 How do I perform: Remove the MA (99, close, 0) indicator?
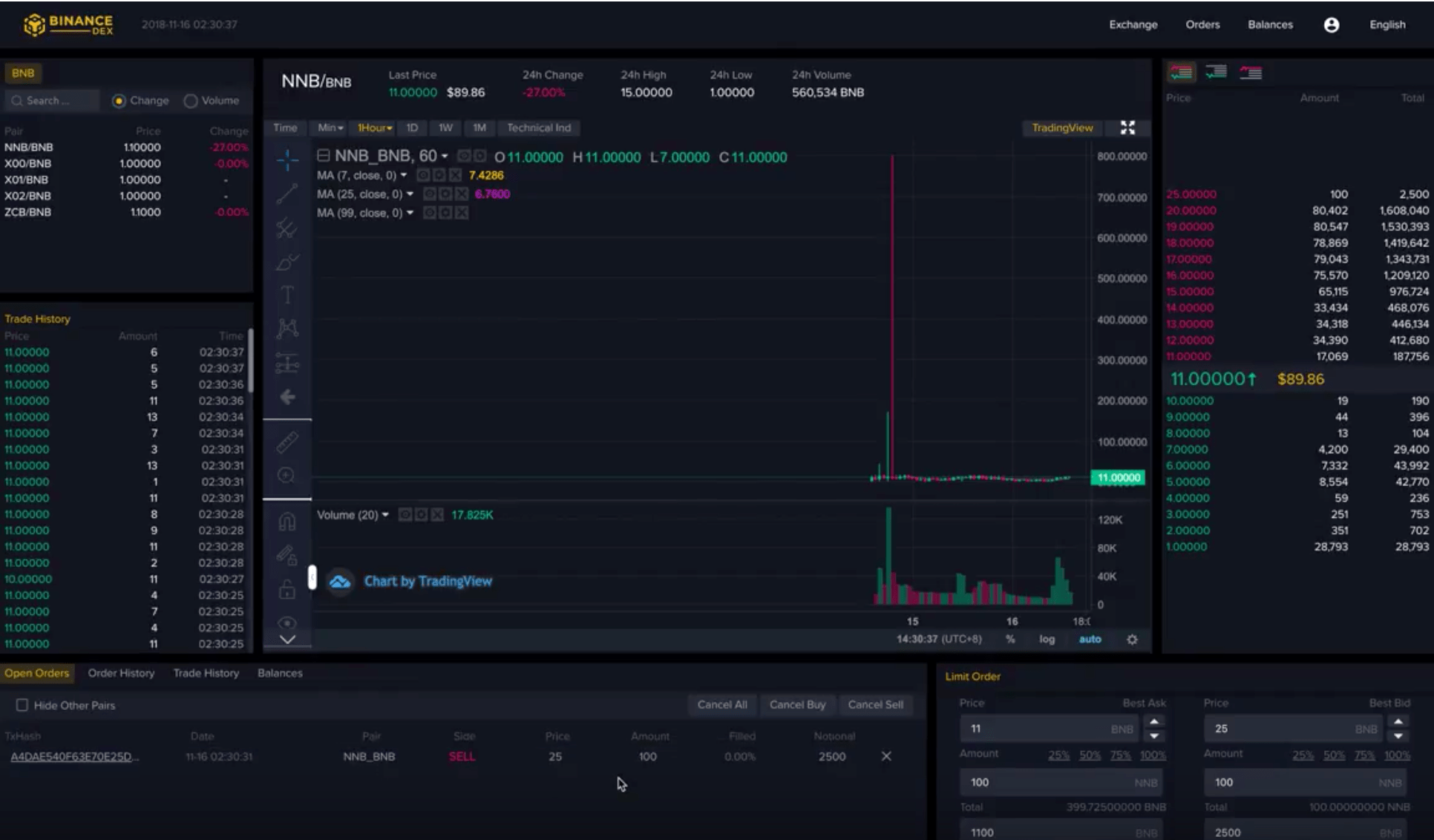462,212
